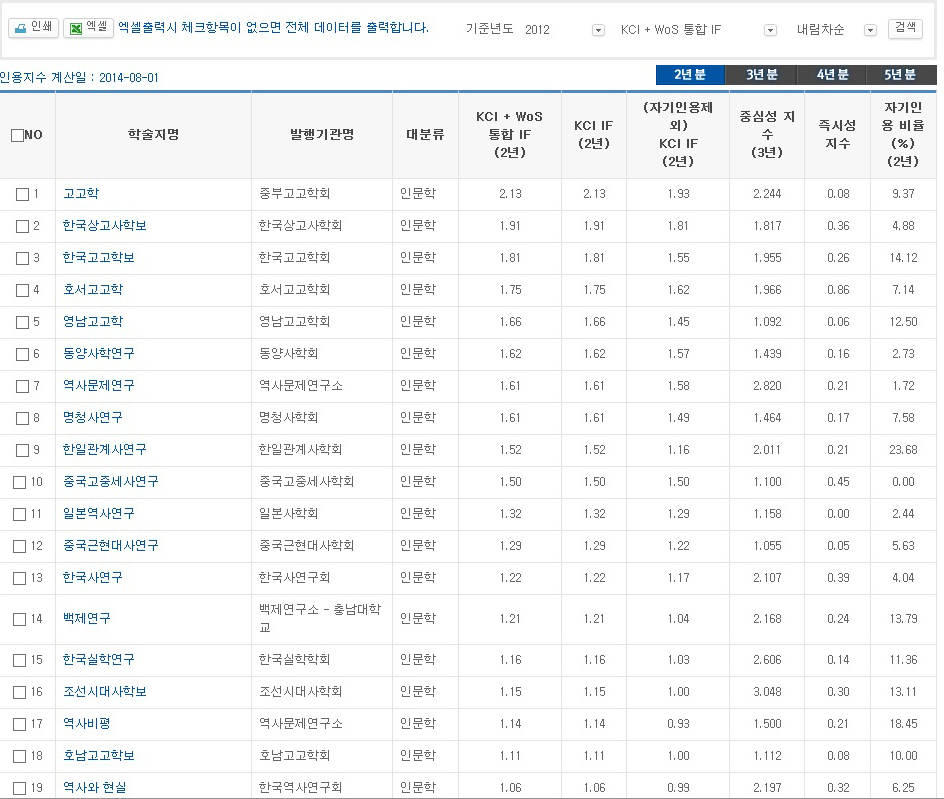
Task: Switch to the 5년분 tab
Action: click(x=901, y=75)
